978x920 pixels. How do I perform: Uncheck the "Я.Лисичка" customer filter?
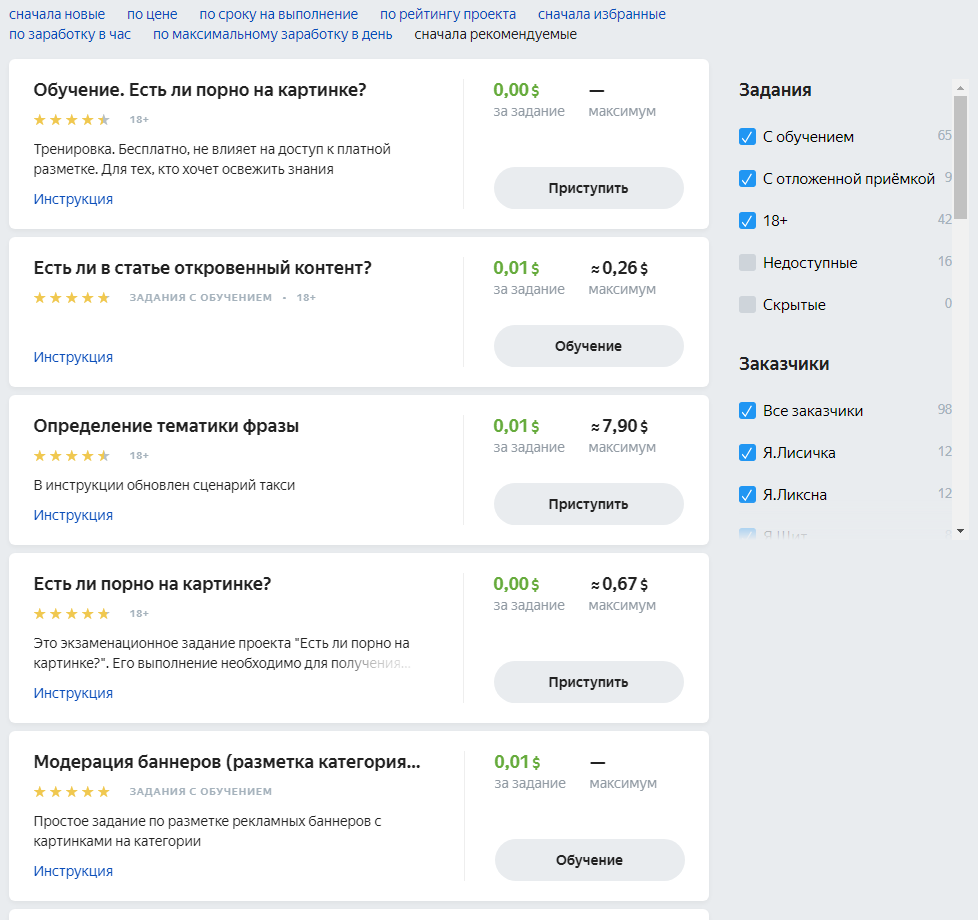(x=745, y=452)
